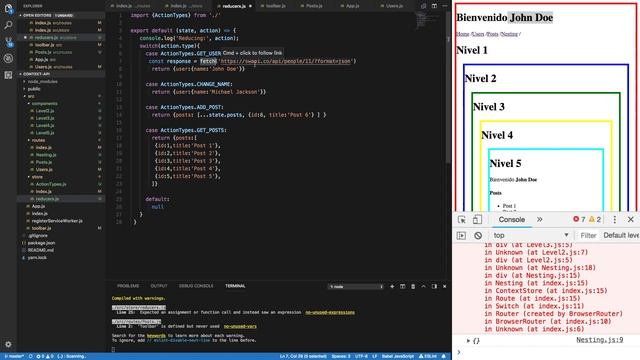Image resolution: width=640 pixels, height=360 pixels.
Task: Open the console context 'top' dropdown
Action: 531,236
